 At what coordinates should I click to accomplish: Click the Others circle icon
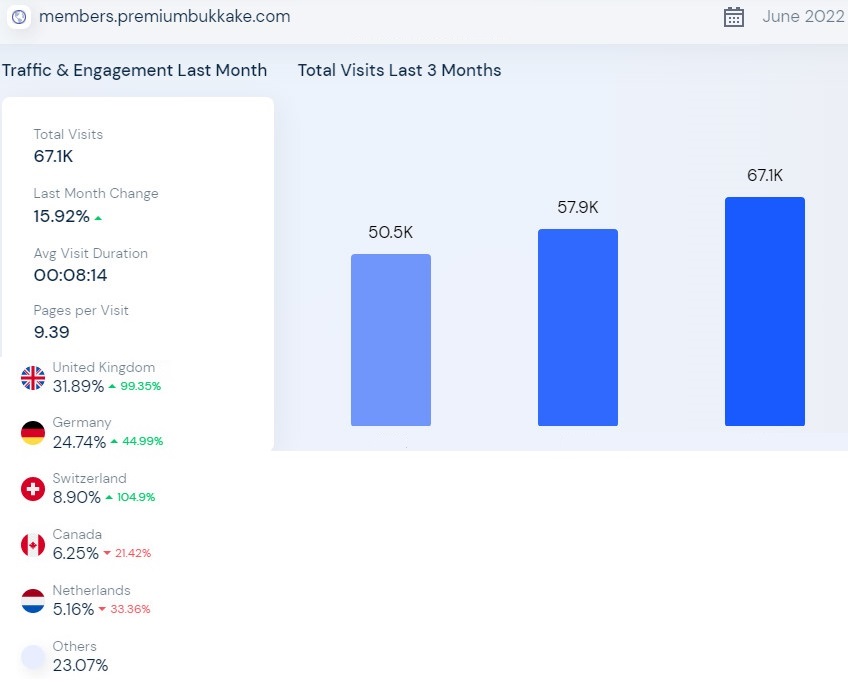point(31,657)
